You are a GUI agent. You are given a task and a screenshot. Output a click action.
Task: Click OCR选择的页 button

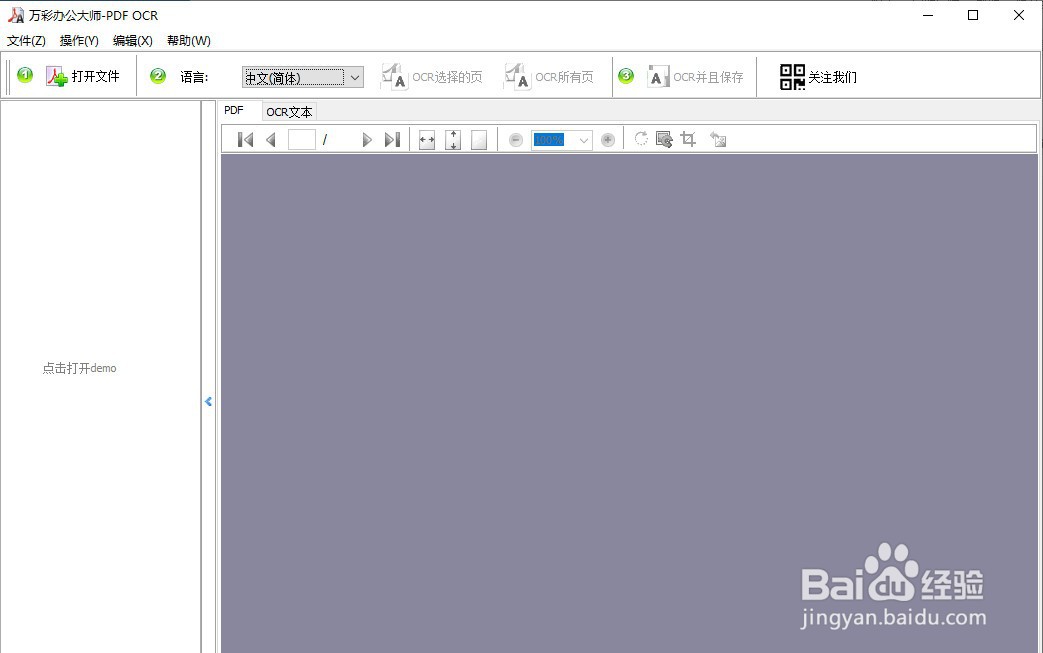[432, 77]
